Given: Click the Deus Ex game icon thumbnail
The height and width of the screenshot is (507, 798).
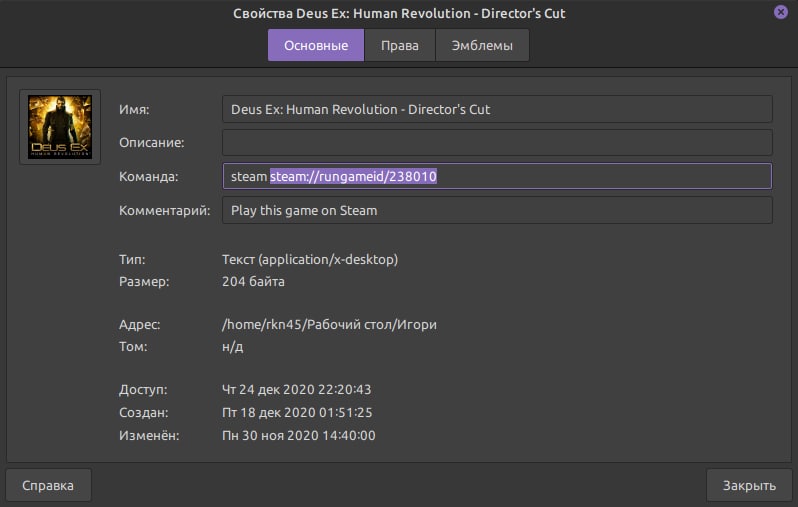Looking at the screenshot, I should (60, 127).
